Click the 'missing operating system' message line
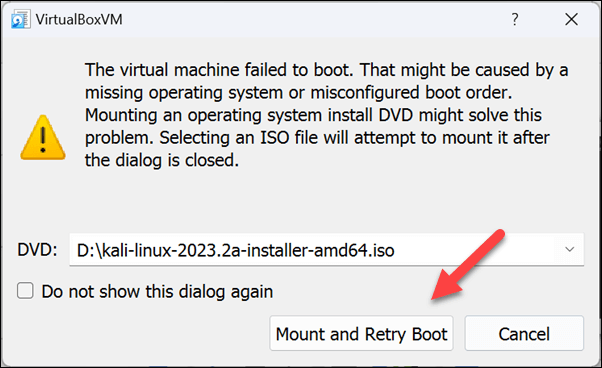The width and height of the screenshot is (602, 368). pos(298,93)
